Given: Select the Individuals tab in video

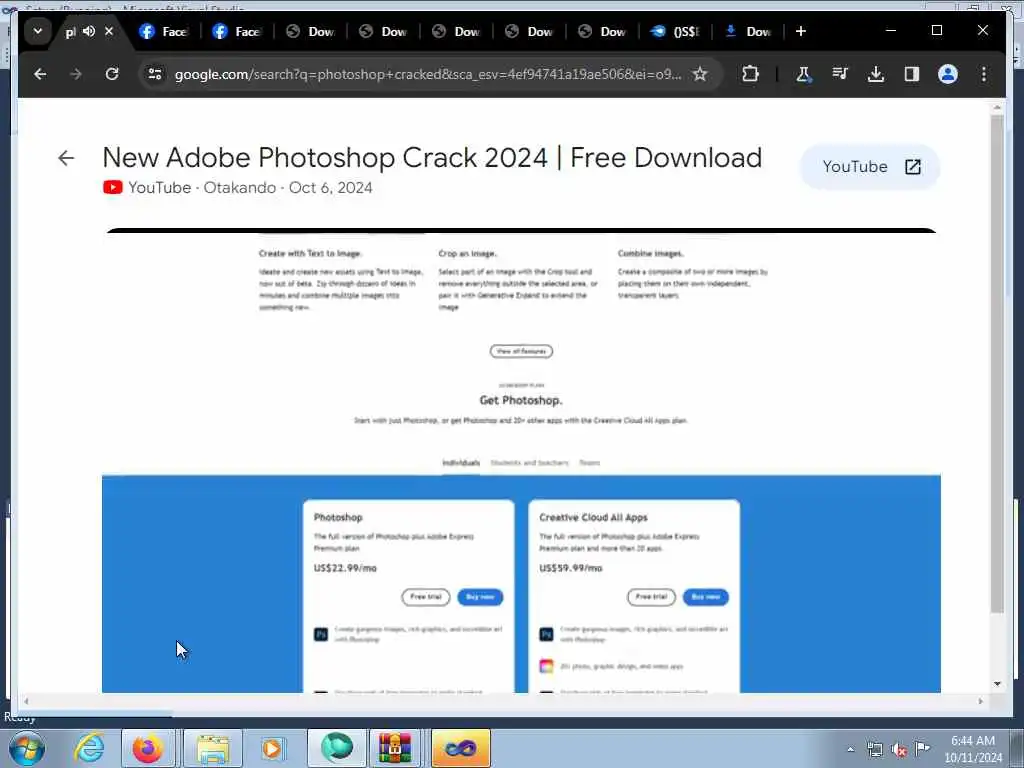Looking at the screenshot, I should pos(461,463).
